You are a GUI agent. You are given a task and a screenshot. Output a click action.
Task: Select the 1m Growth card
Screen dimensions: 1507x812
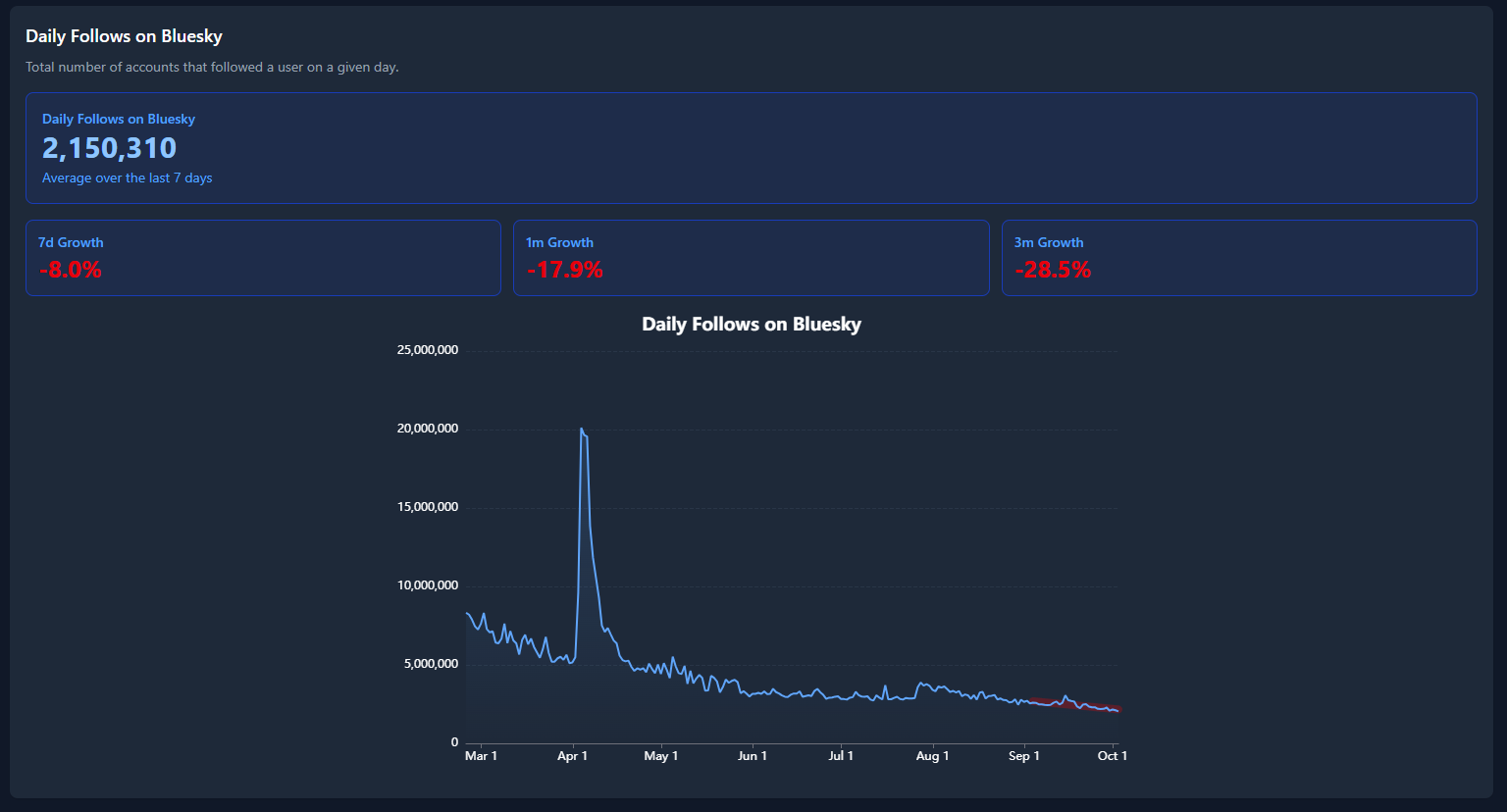click(x=751, y=258)
